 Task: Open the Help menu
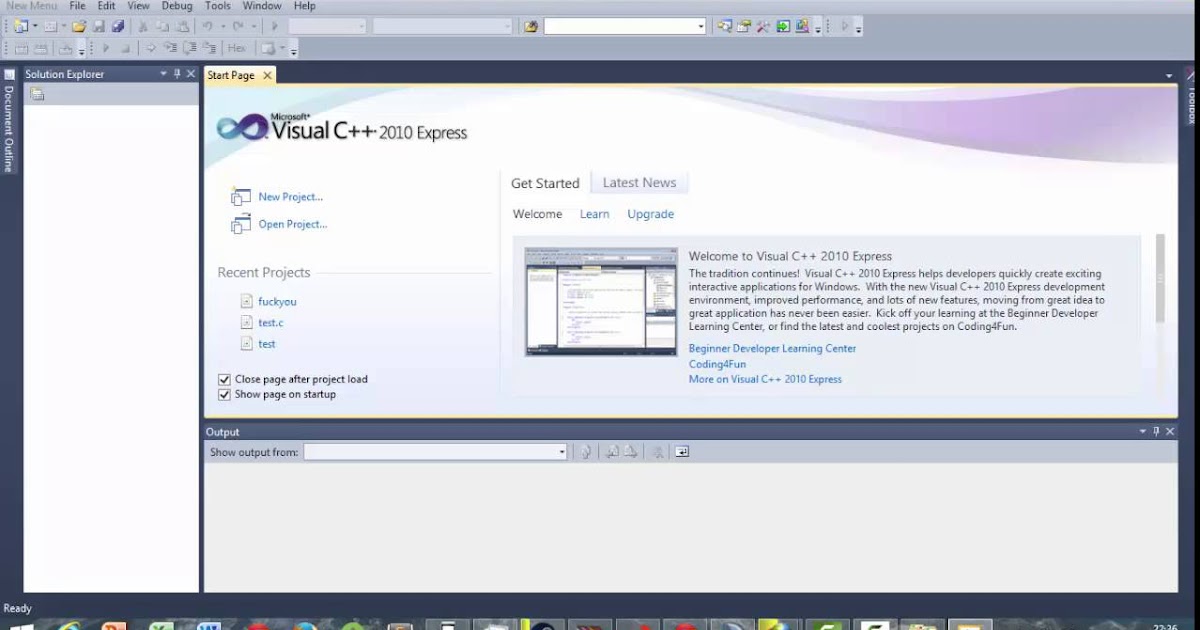304,6
